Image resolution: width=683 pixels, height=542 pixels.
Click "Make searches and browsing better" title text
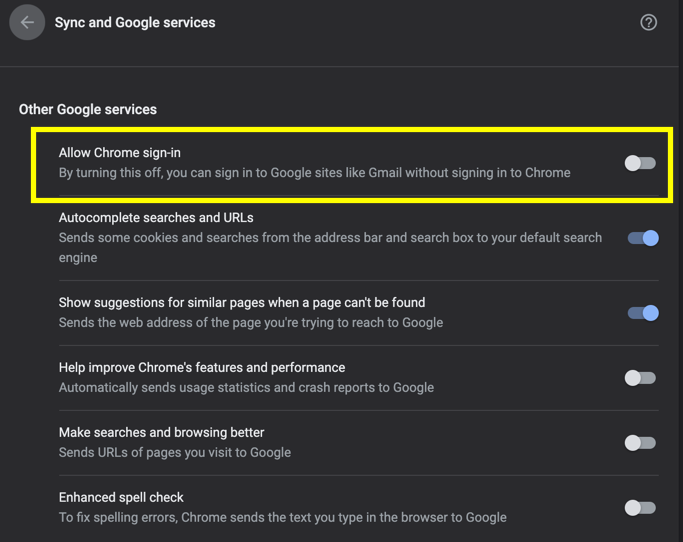click(x=162, y=433)
